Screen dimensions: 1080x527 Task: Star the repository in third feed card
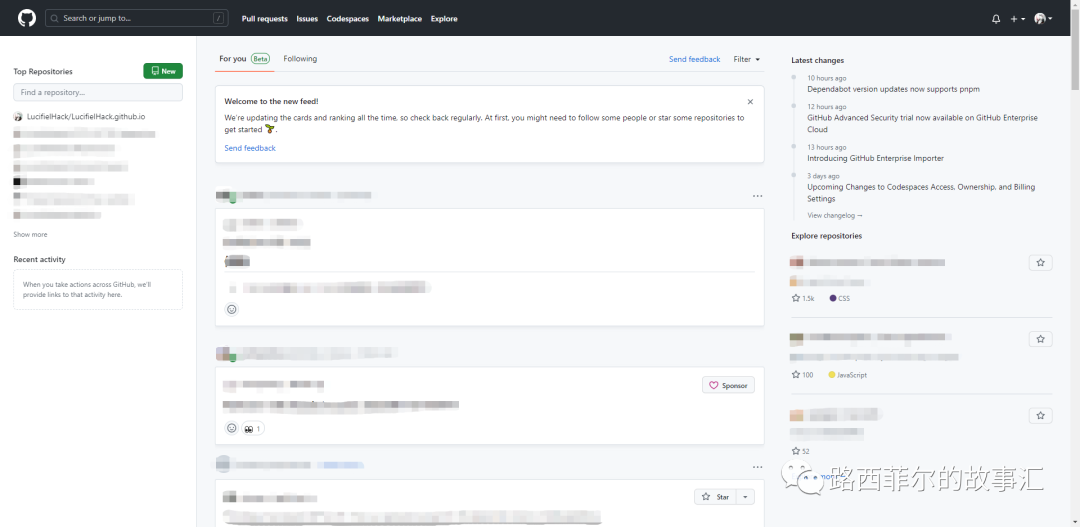click(x=715, y=497)
